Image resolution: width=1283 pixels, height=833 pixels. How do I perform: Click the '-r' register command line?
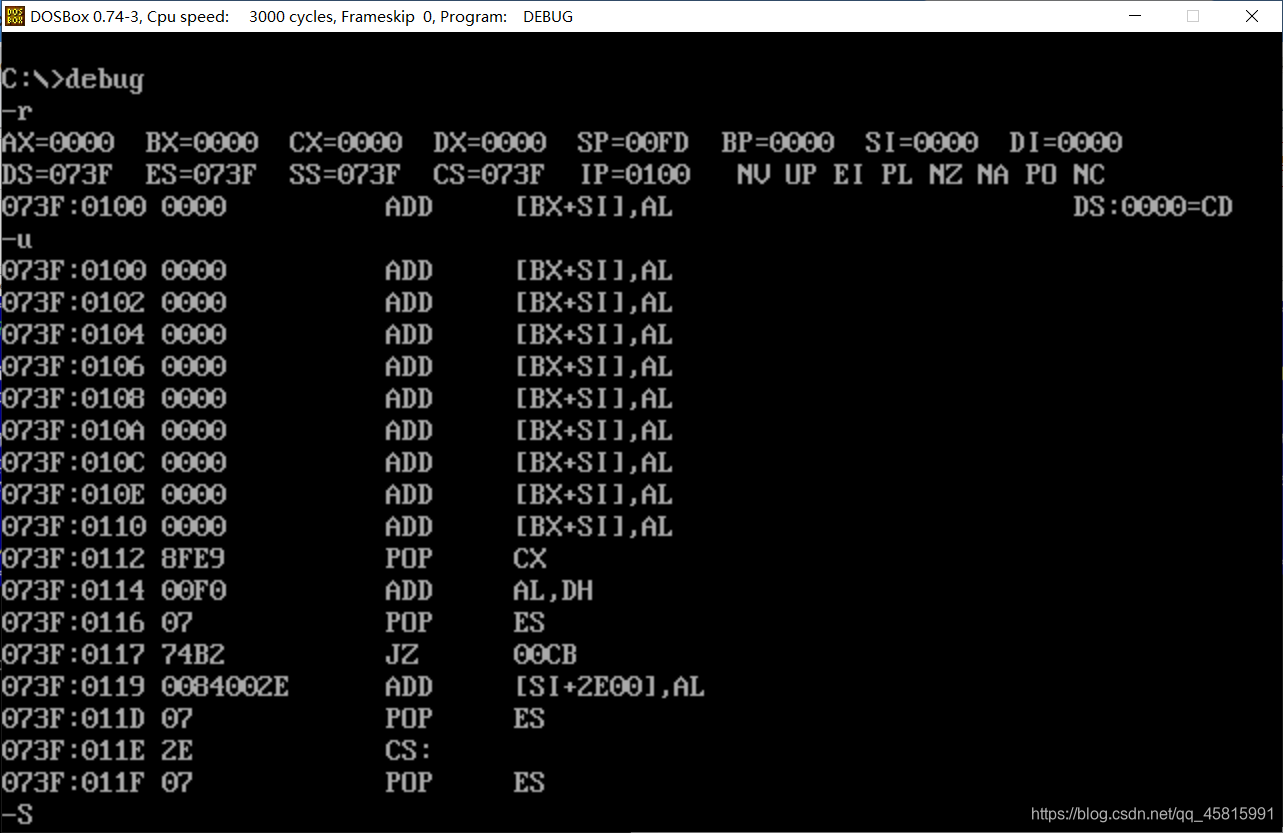tap(17, 111)
